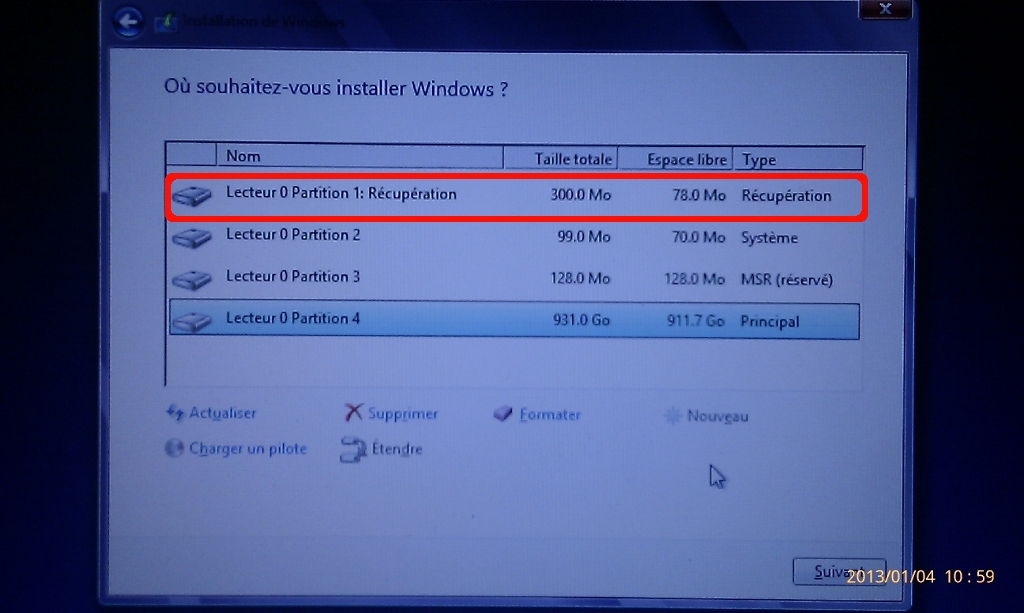Click the Charger un pilote disc icon
Viewport: 1024px width, 613px height.
coord(174,448)
